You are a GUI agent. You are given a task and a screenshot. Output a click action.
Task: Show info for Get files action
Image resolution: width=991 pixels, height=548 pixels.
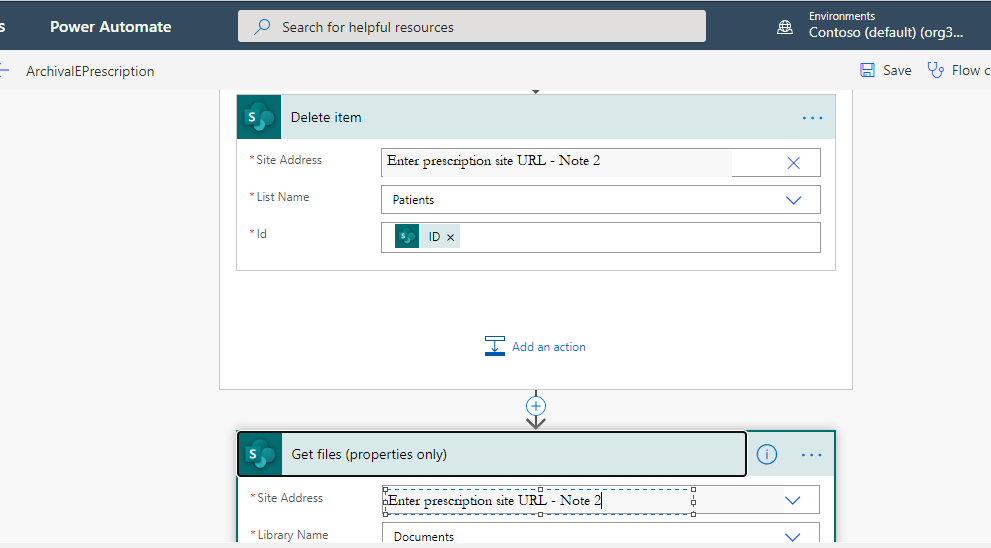(767, 454)
